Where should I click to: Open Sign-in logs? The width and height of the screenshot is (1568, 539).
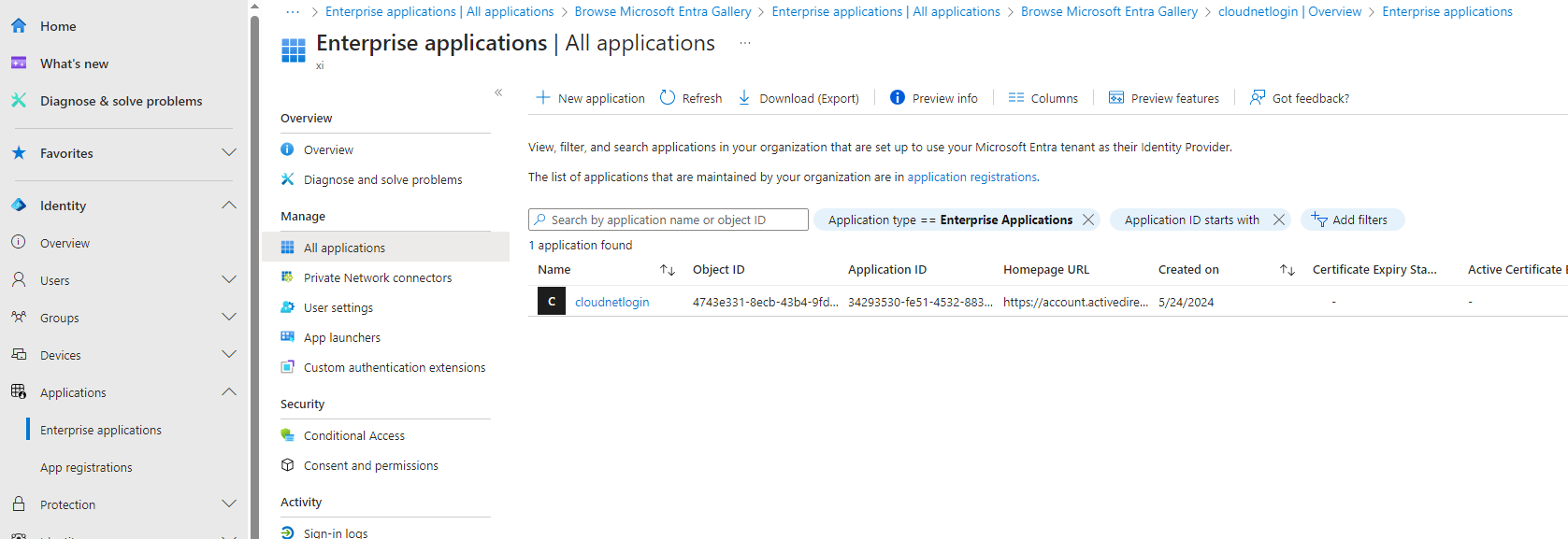point(336,532)
